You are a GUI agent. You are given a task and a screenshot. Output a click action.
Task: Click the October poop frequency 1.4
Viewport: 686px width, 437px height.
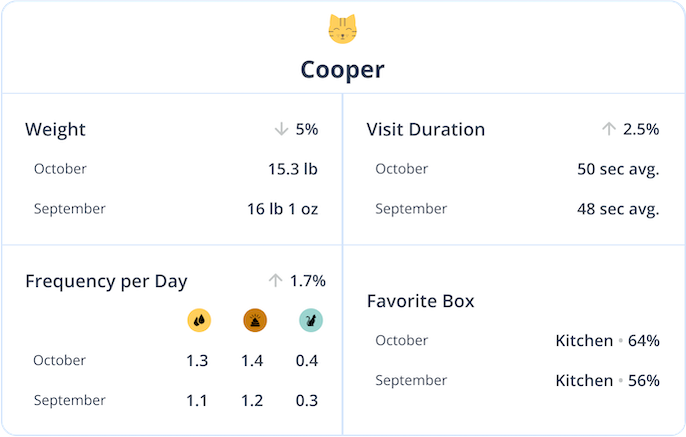pyautogui.click(x=252, y=361)
